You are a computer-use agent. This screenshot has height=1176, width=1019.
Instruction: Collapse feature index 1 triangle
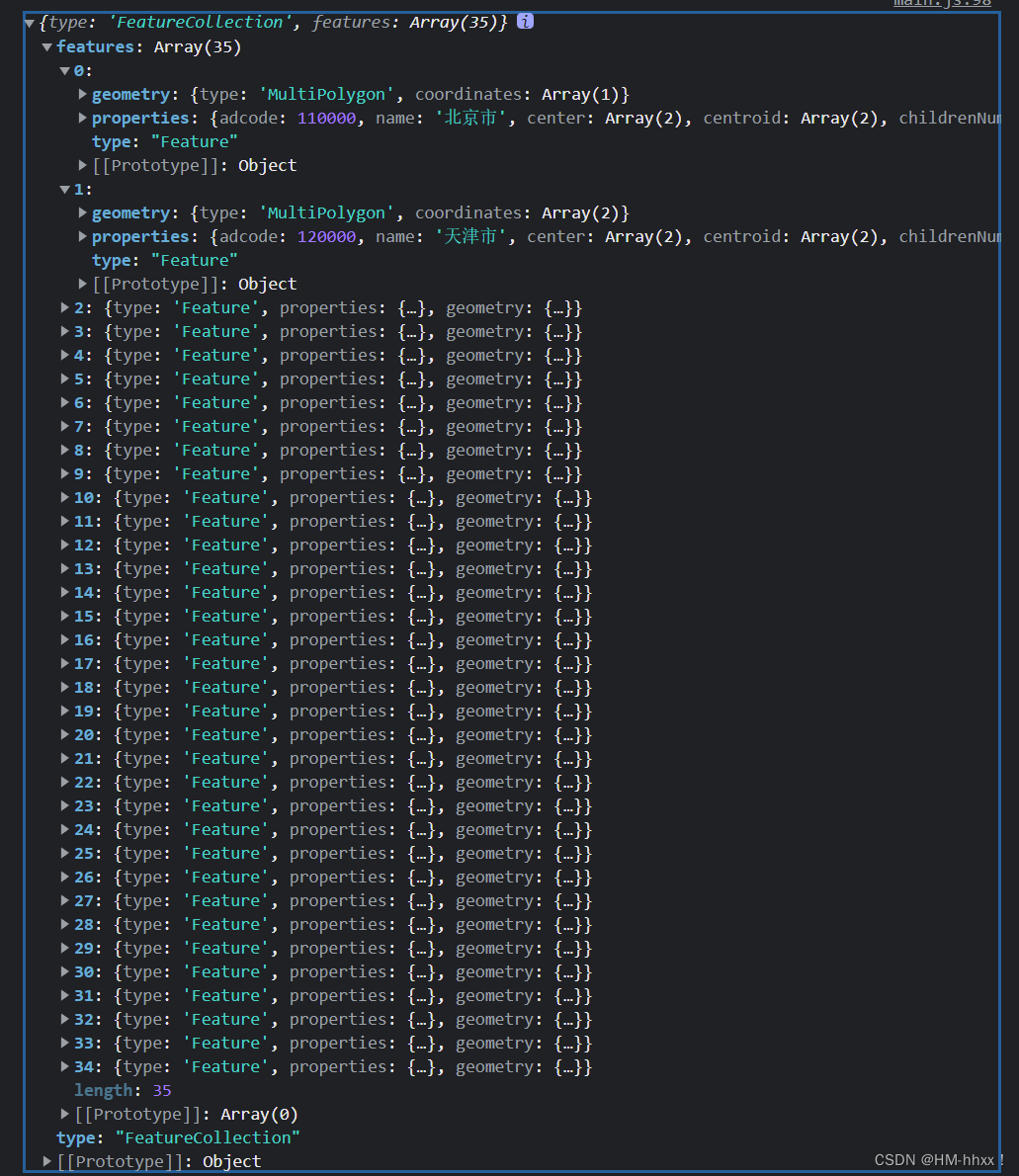click(x=65, y=190)
